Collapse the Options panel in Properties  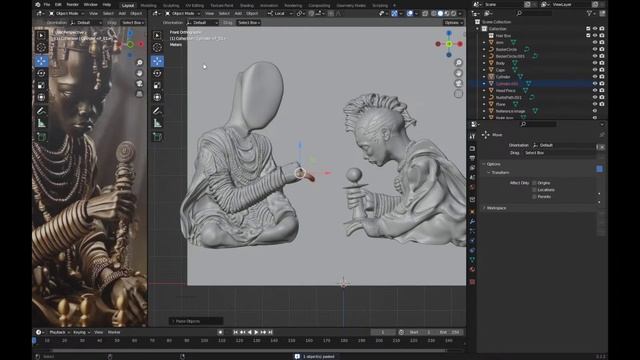point(493,164)
